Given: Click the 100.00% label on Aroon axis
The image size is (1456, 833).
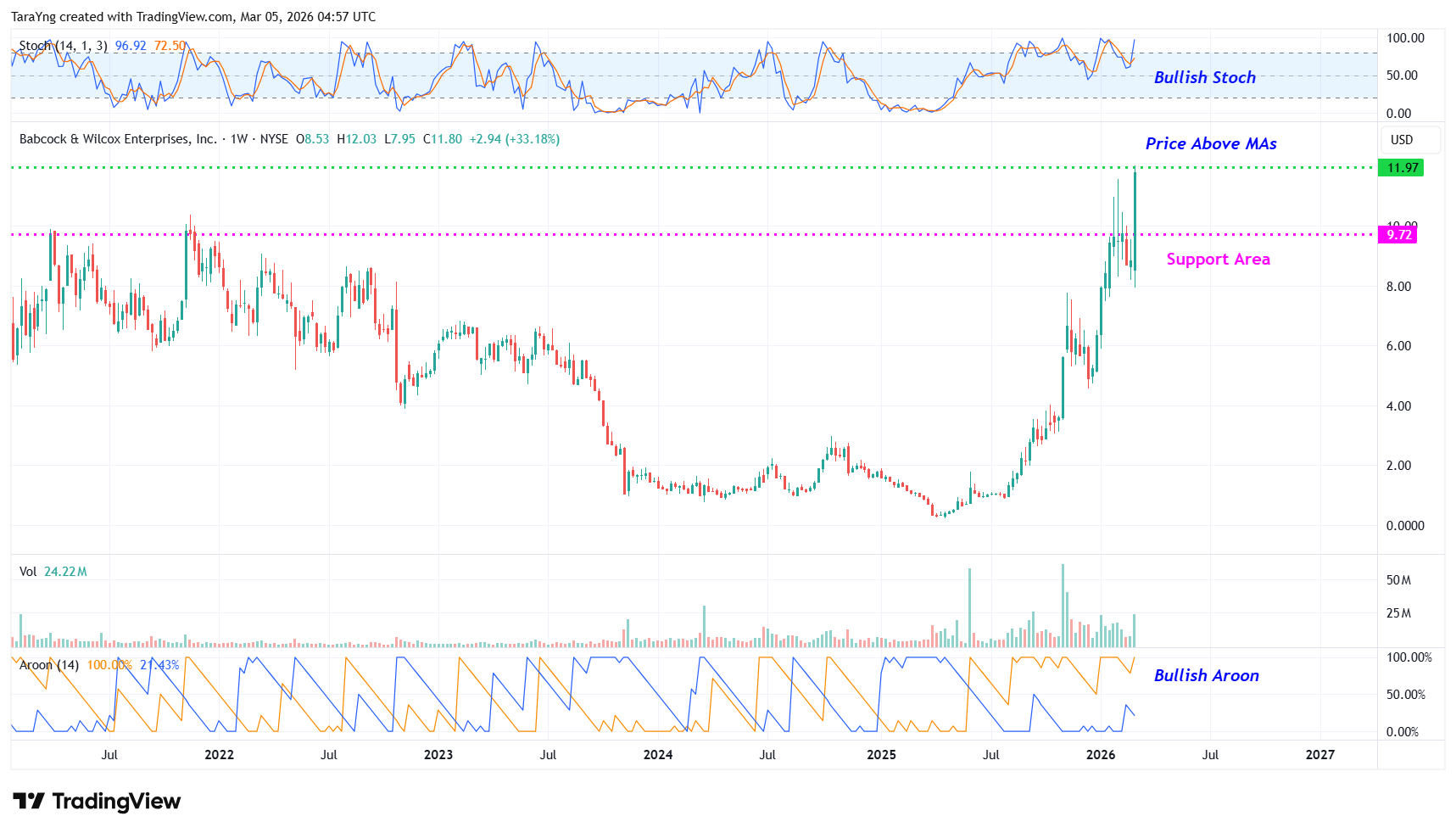Looking at the screenshot, I should 1409,657.
